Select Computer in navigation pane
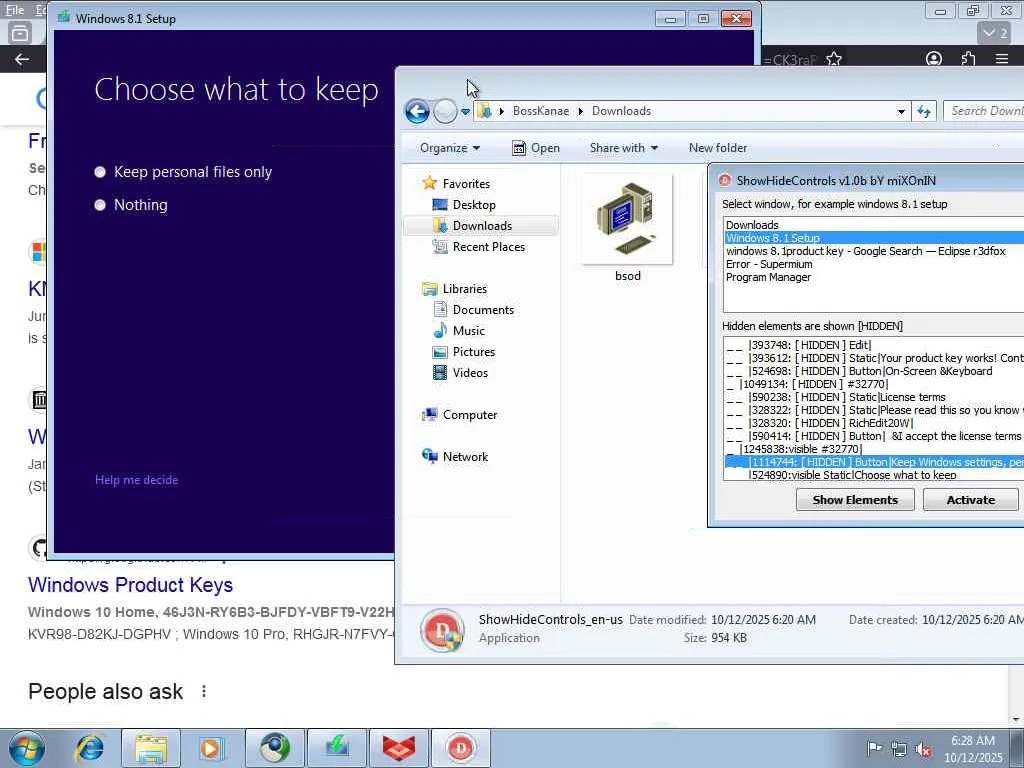1024x768 pixels. pyautogui.click(x=460, y=415)
